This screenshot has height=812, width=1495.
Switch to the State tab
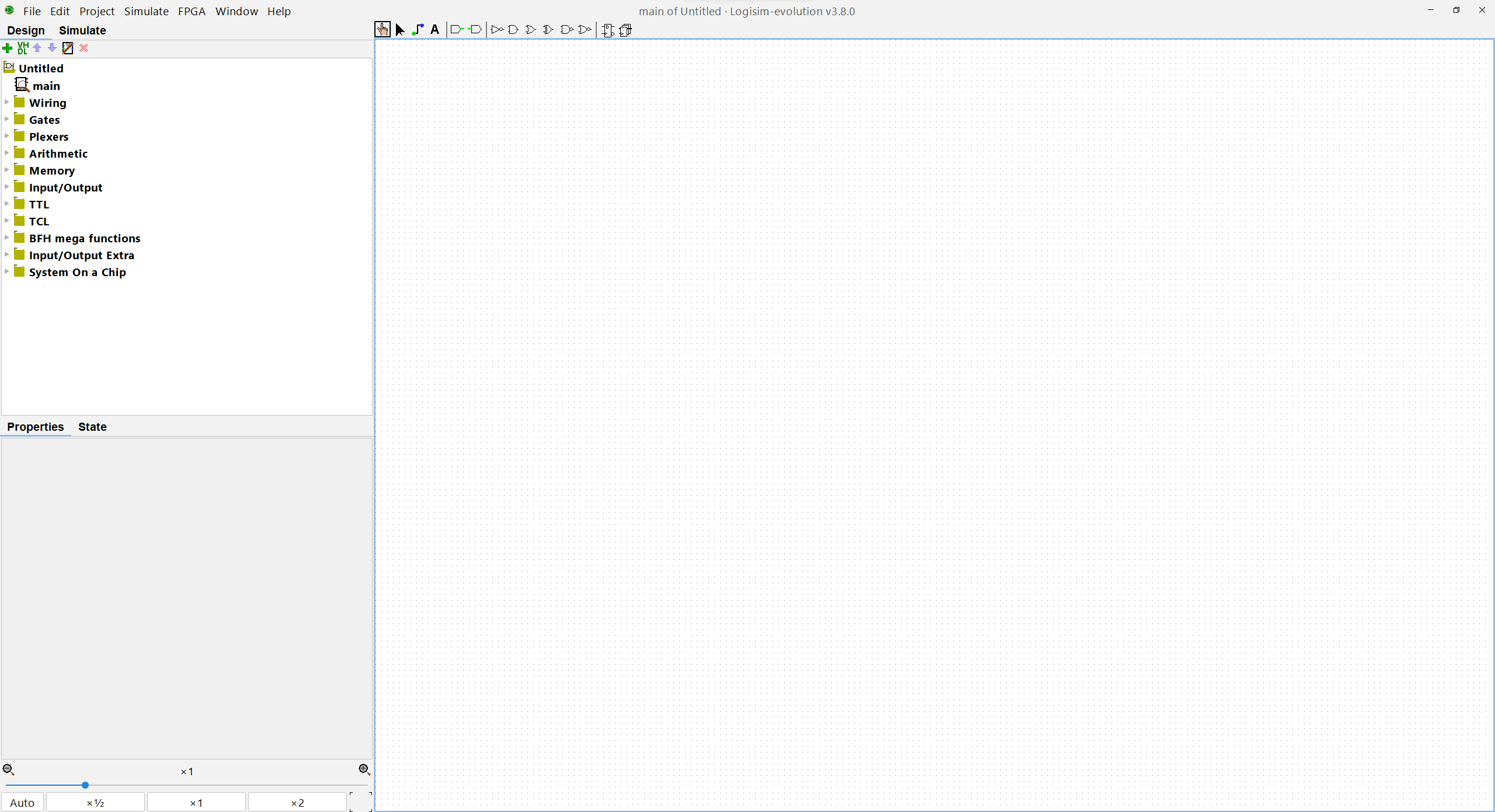pos(92,427)
